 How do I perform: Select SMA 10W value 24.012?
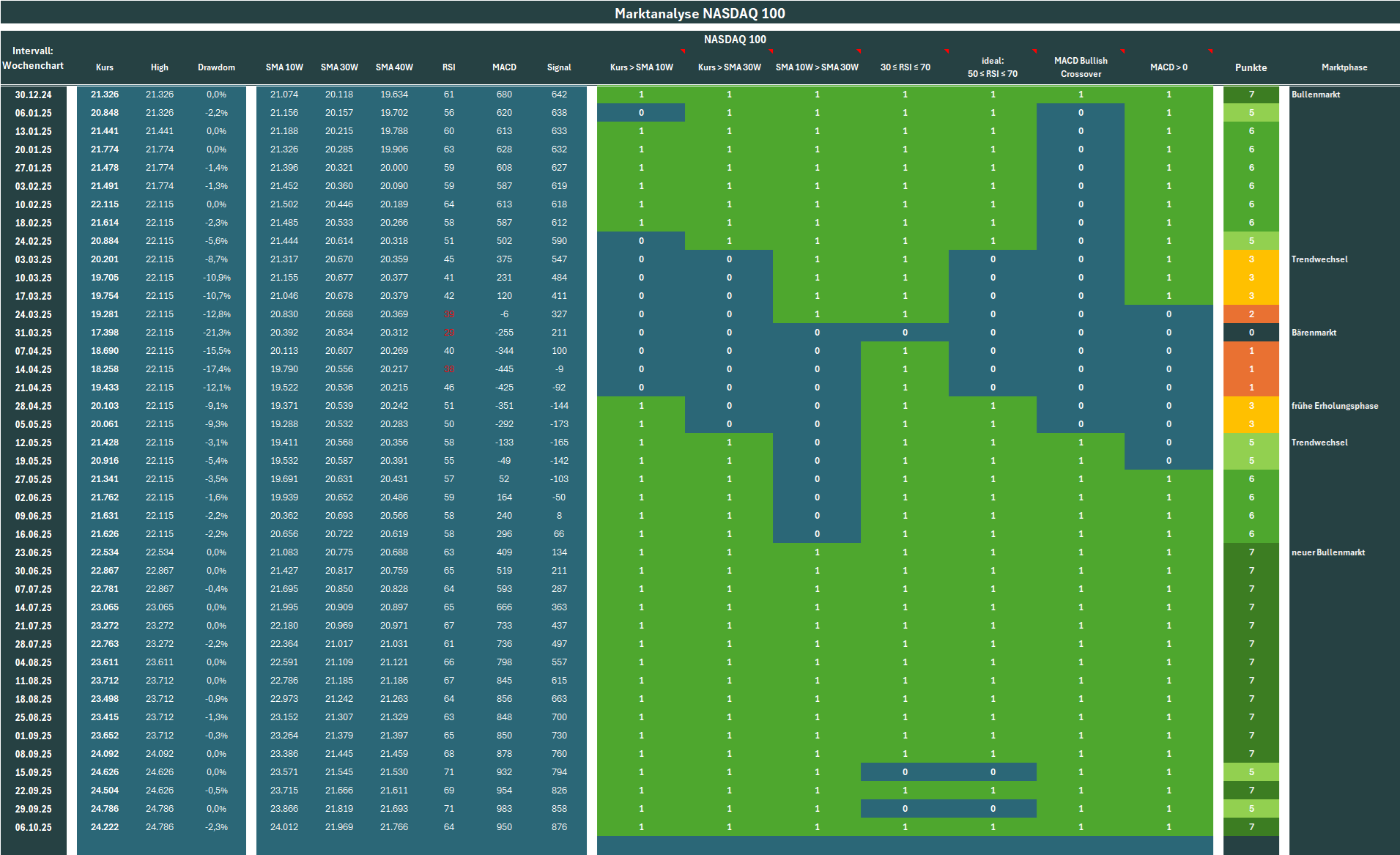coord(284,827)
